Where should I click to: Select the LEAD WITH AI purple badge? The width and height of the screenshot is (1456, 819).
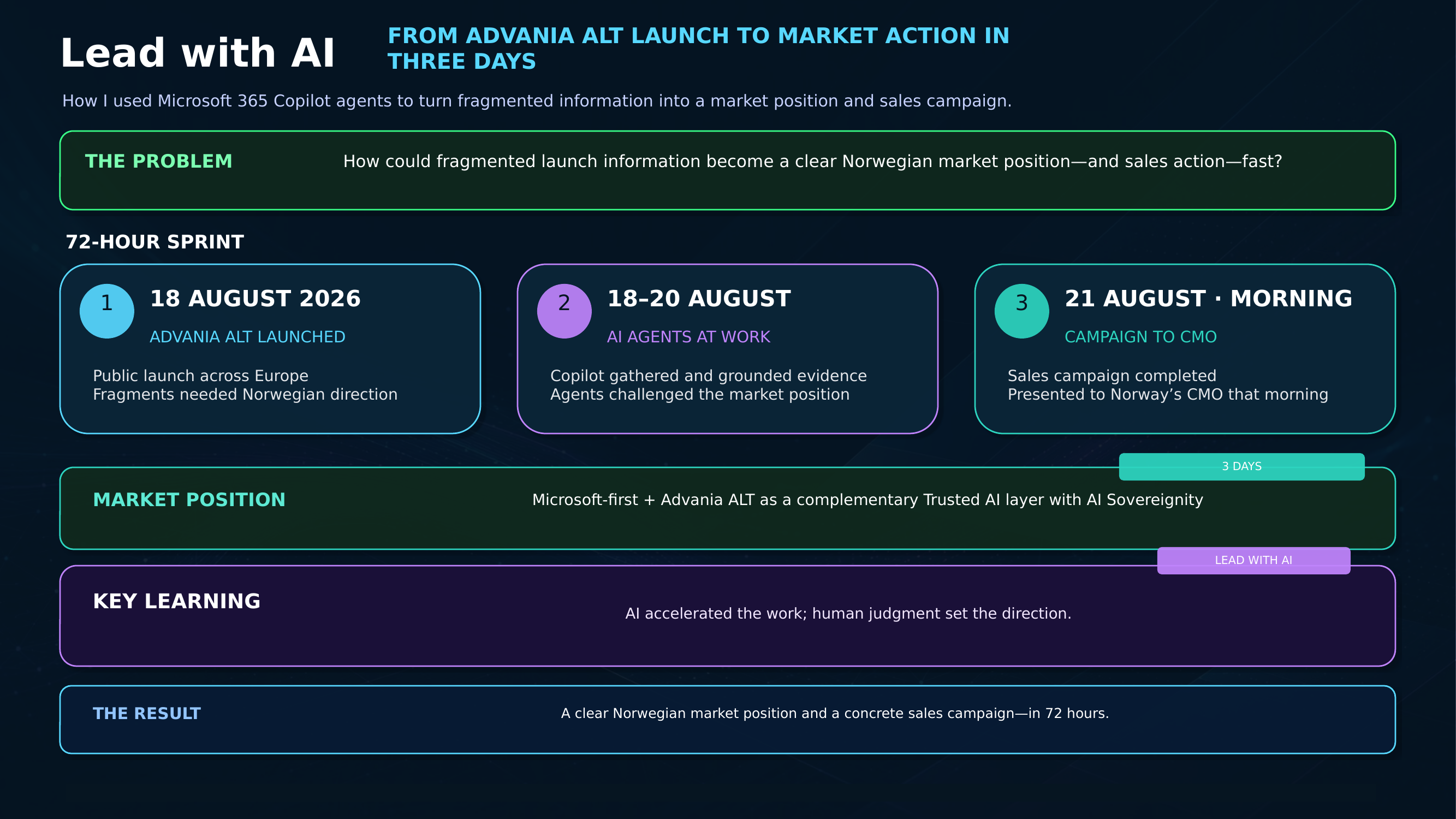tap(1253, 560)
